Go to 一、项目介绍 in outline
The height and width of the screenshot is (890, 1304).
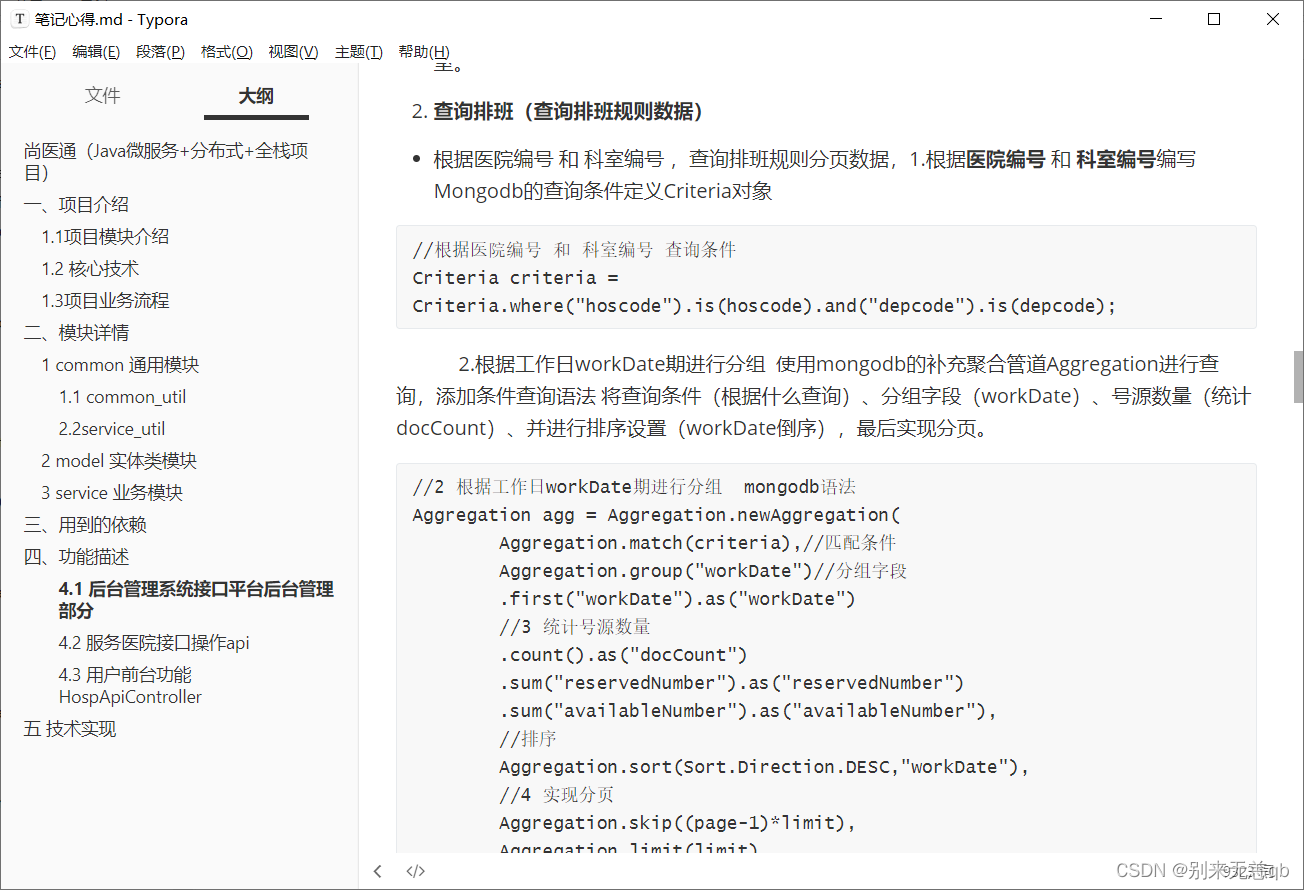click(77, 205)
